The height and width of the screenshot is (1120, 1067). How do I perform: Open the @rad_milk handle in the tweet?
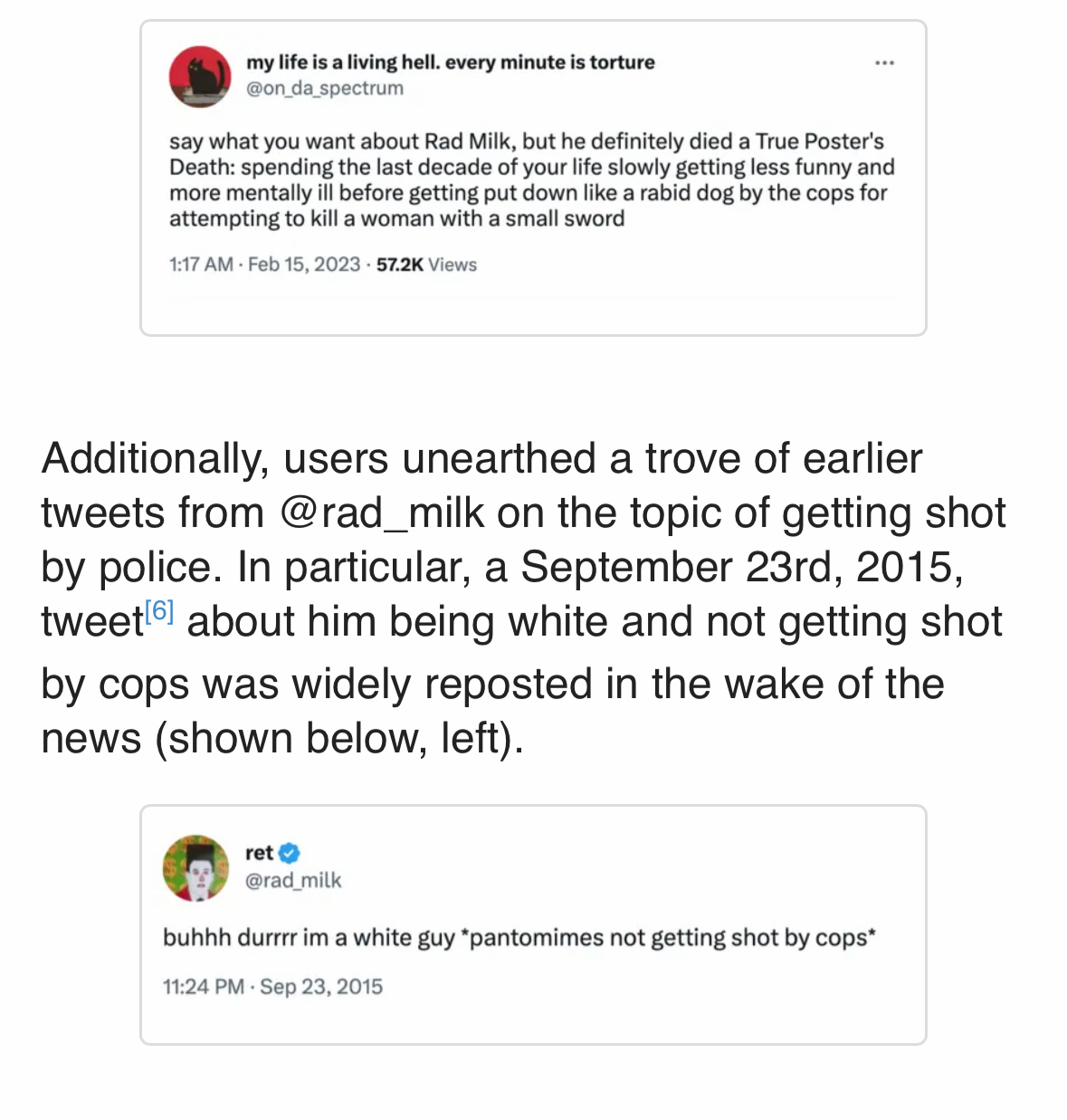[x=293, y=880]
